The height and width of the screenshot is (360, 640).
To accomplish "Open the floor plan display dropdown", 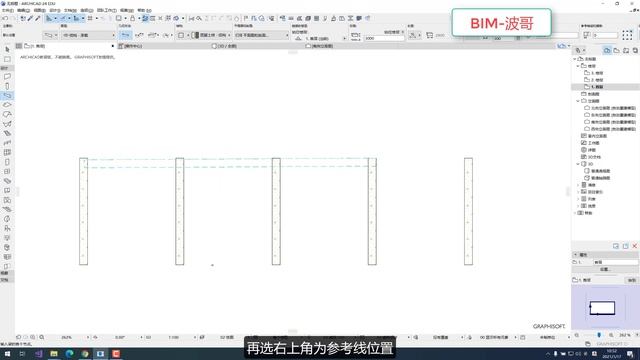I will click(x=261, y=36).
